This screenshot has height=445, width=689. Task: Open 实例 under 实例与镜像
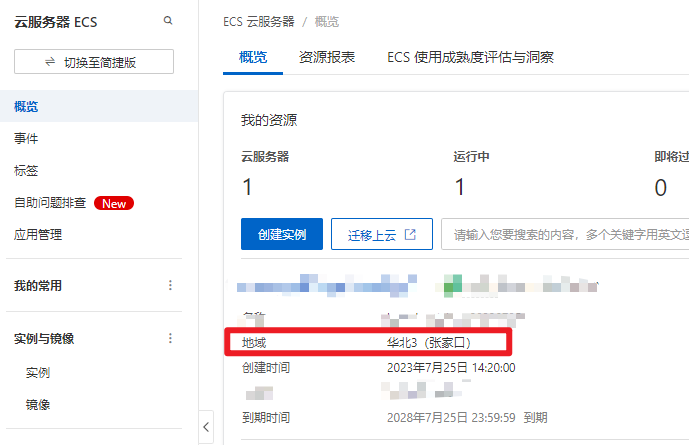[x=38, y=373]
